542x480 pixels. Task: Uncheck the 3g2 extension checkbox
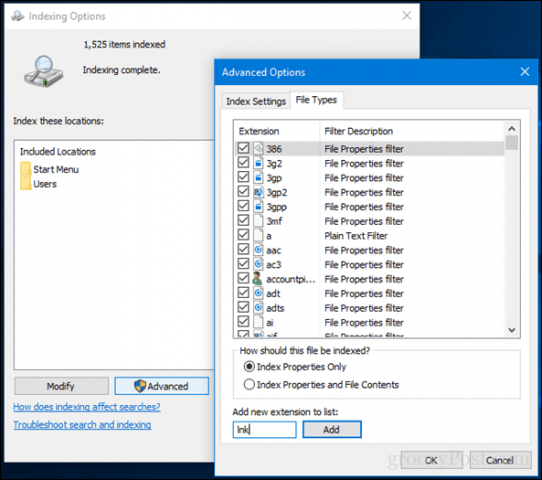pyautogui.click(x=243, y=162)
